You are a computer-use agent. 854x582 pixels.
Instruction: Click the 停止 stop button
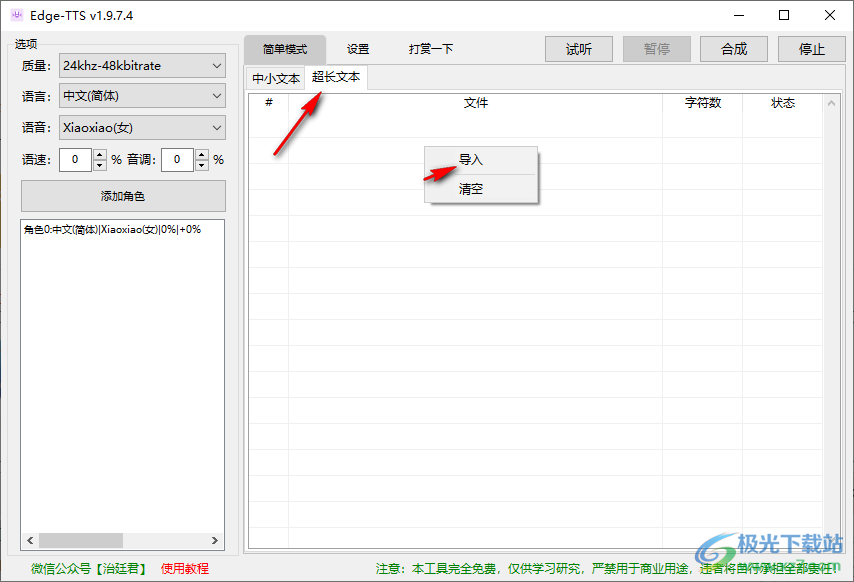pos(812,50)
